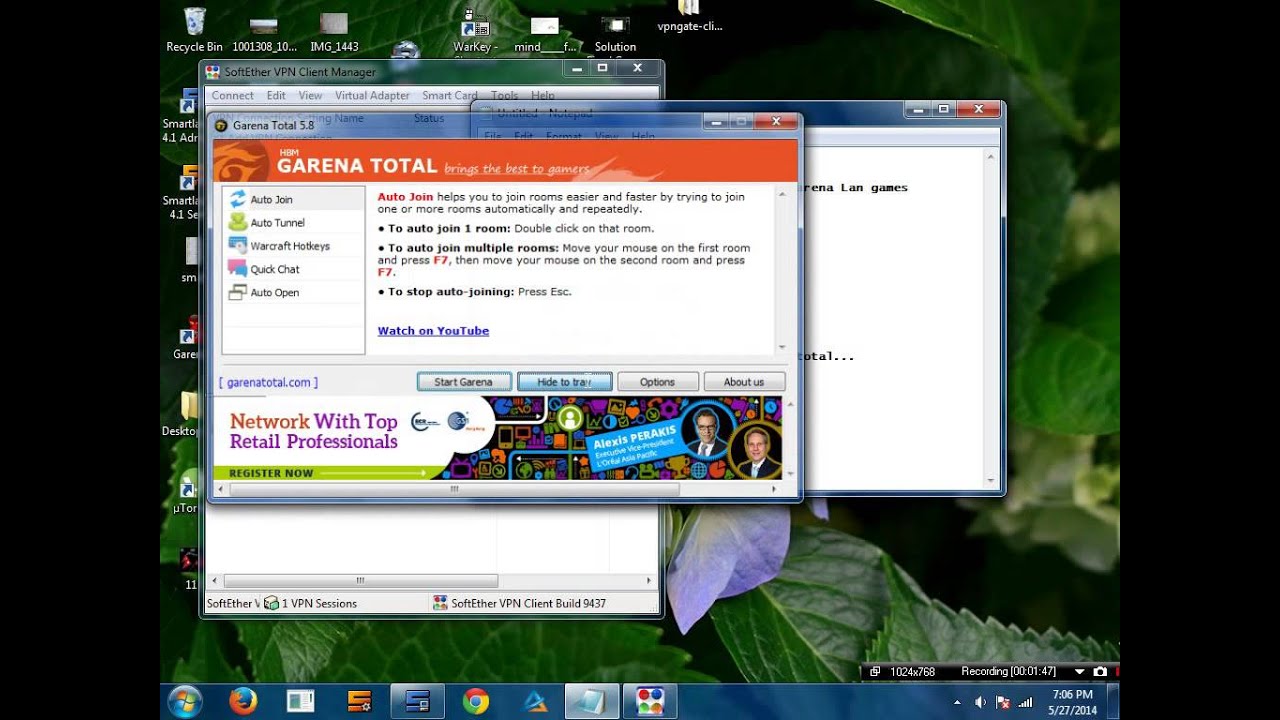Screen dimensions: 1280x720
Task: Open Garena Total Options
Action: pyautogui.click(x=657, y=382)
